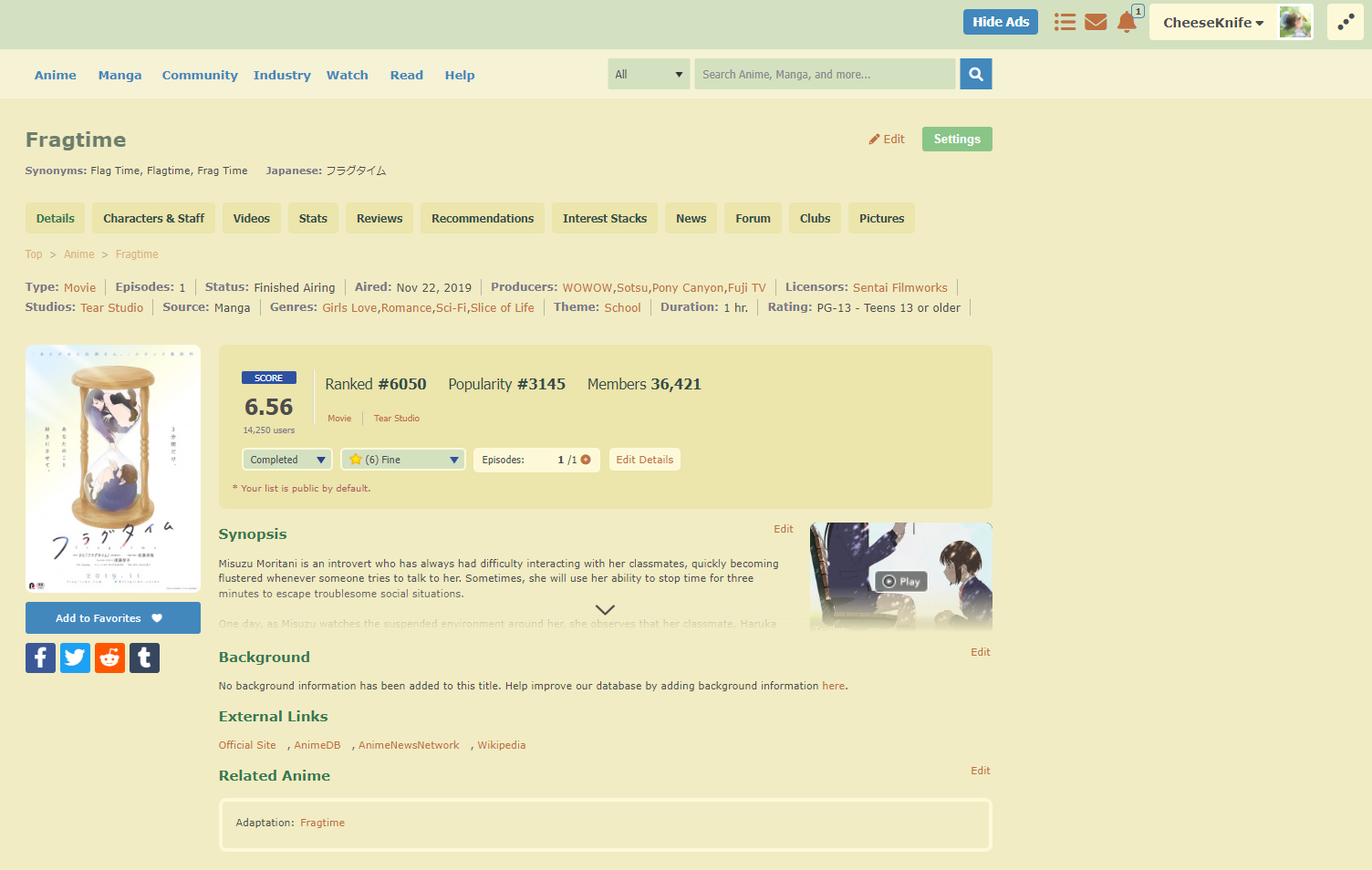Open the notifications bell icon
1372x870 pixels.
pyautogui.click(x=1127, y=22)
